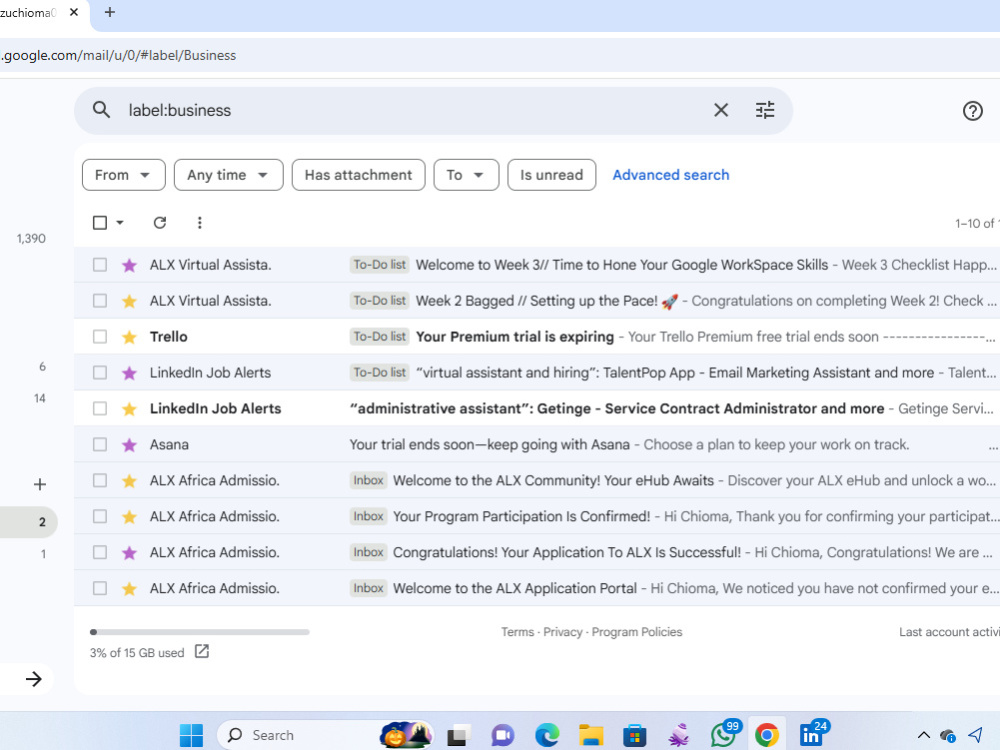Open Last account activity details
The height and width of the screenshot is (750, 1000).
pyautogui.click(x=949, y=632)
